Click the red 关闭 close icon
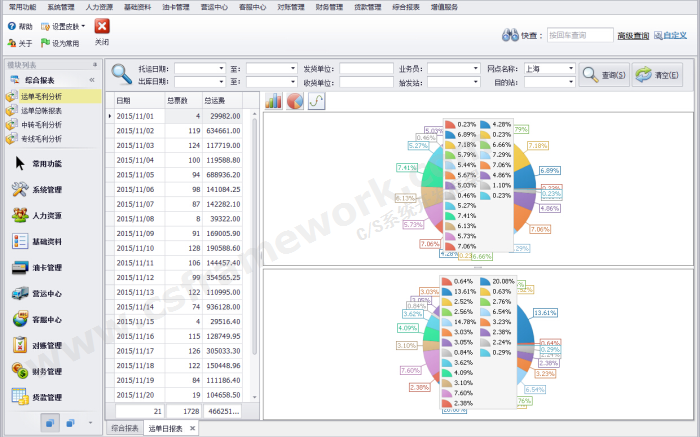This screenshot has height=437, width=700. (102, 27)
